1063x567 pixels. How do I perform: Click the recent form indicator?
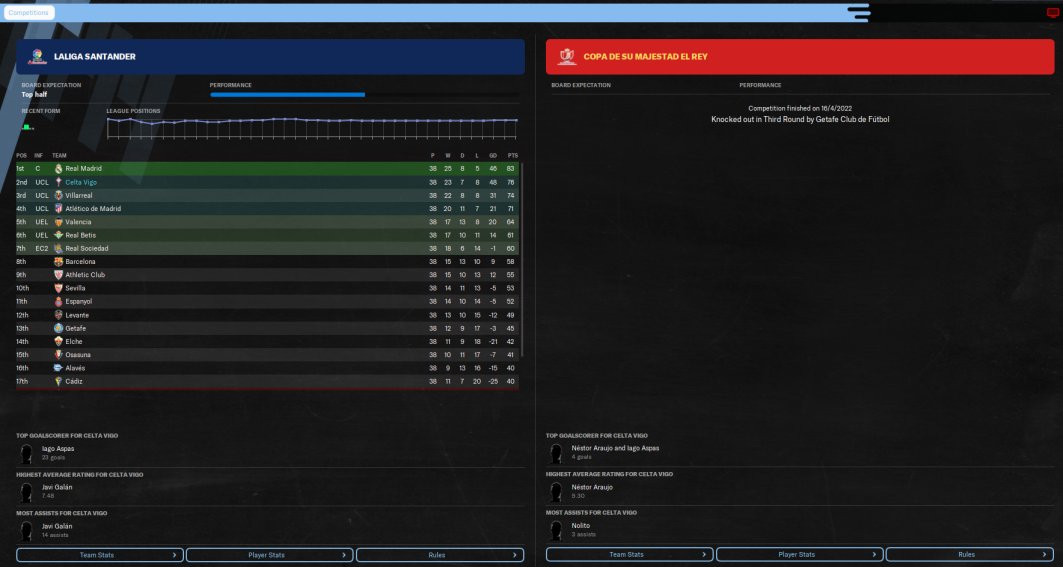(x=27, y=127)
